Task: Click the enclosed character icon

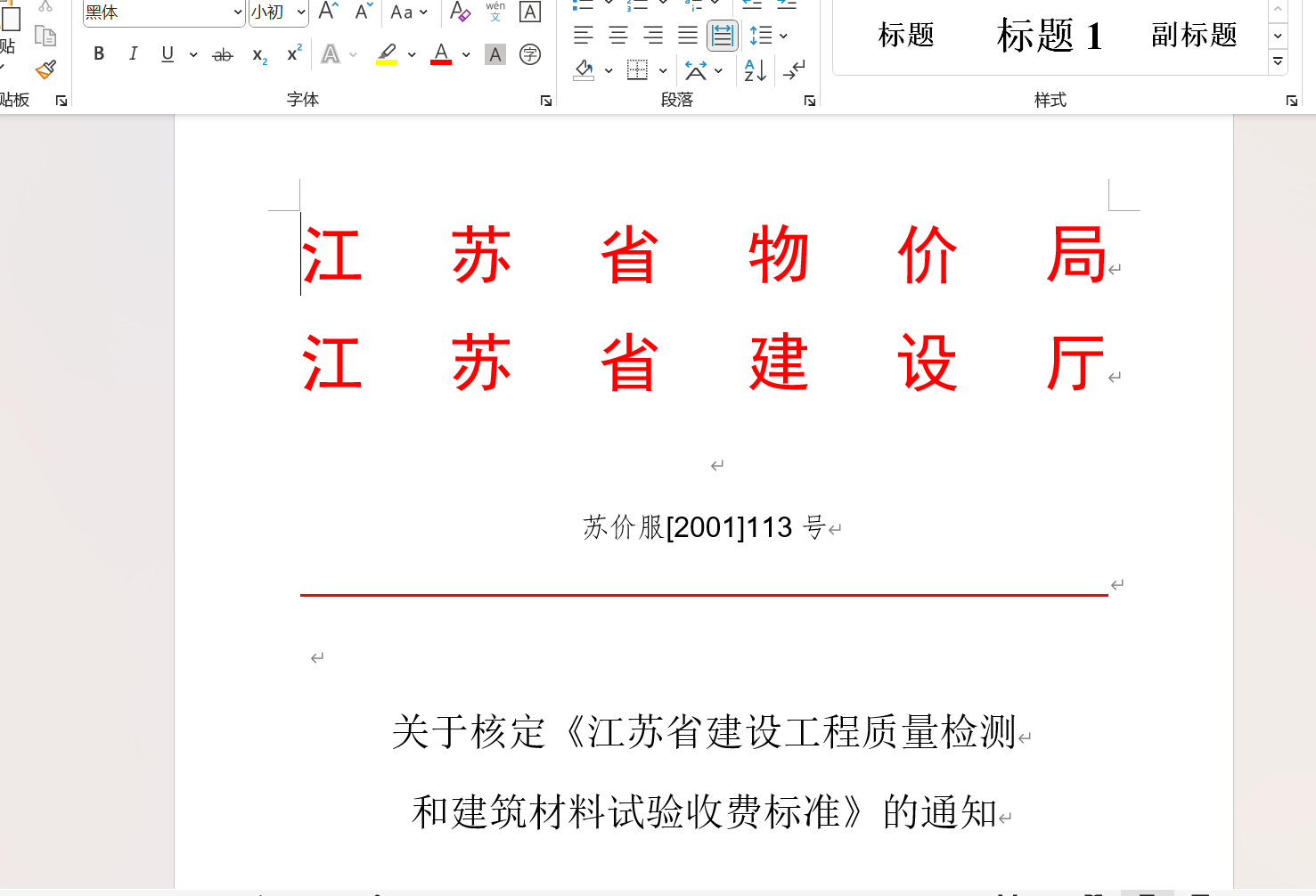Action: pos(530,54)
